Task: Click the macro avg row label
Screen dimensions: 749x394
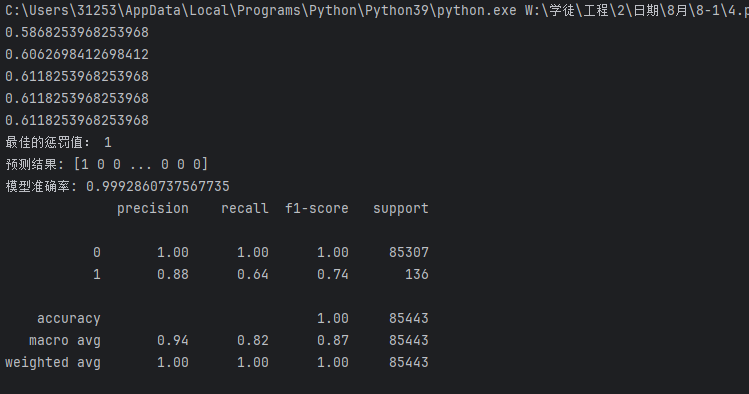Action: [65, 341]
